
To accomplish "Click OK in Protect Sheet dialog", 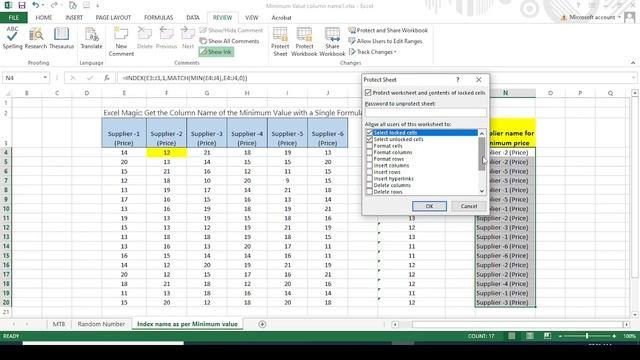I will click(429, 206).
